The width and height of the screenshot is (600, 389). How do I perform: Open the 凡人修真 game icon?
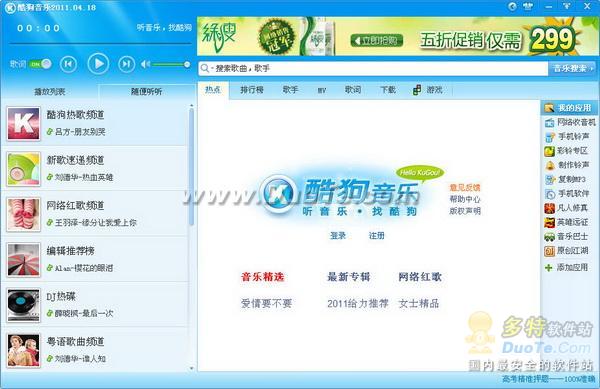tap(549, 208)
